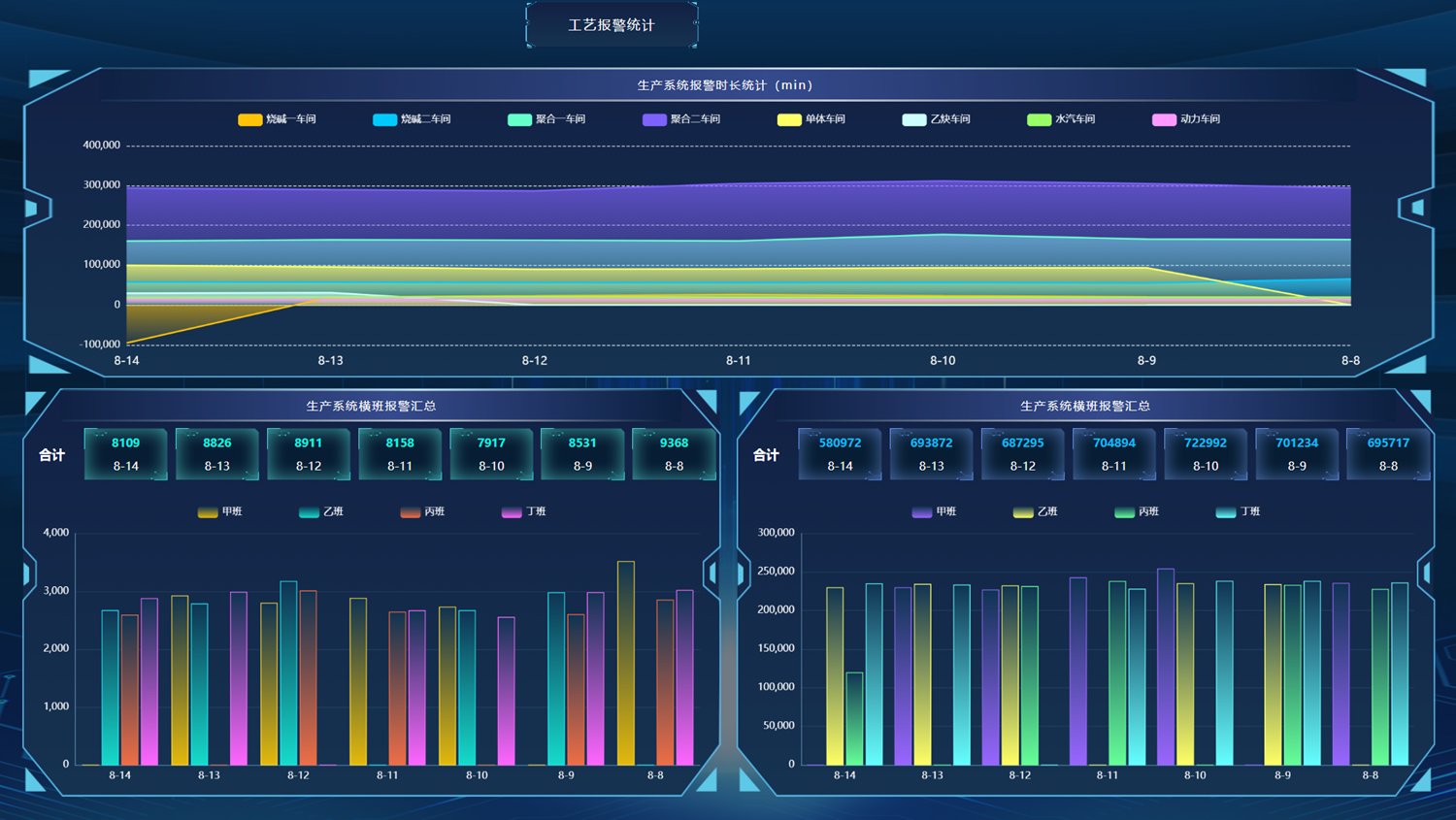The width and height of the screenshot is (1456, 820).
Task: Select the 580972 total card for 8-14
Action: 841,454
